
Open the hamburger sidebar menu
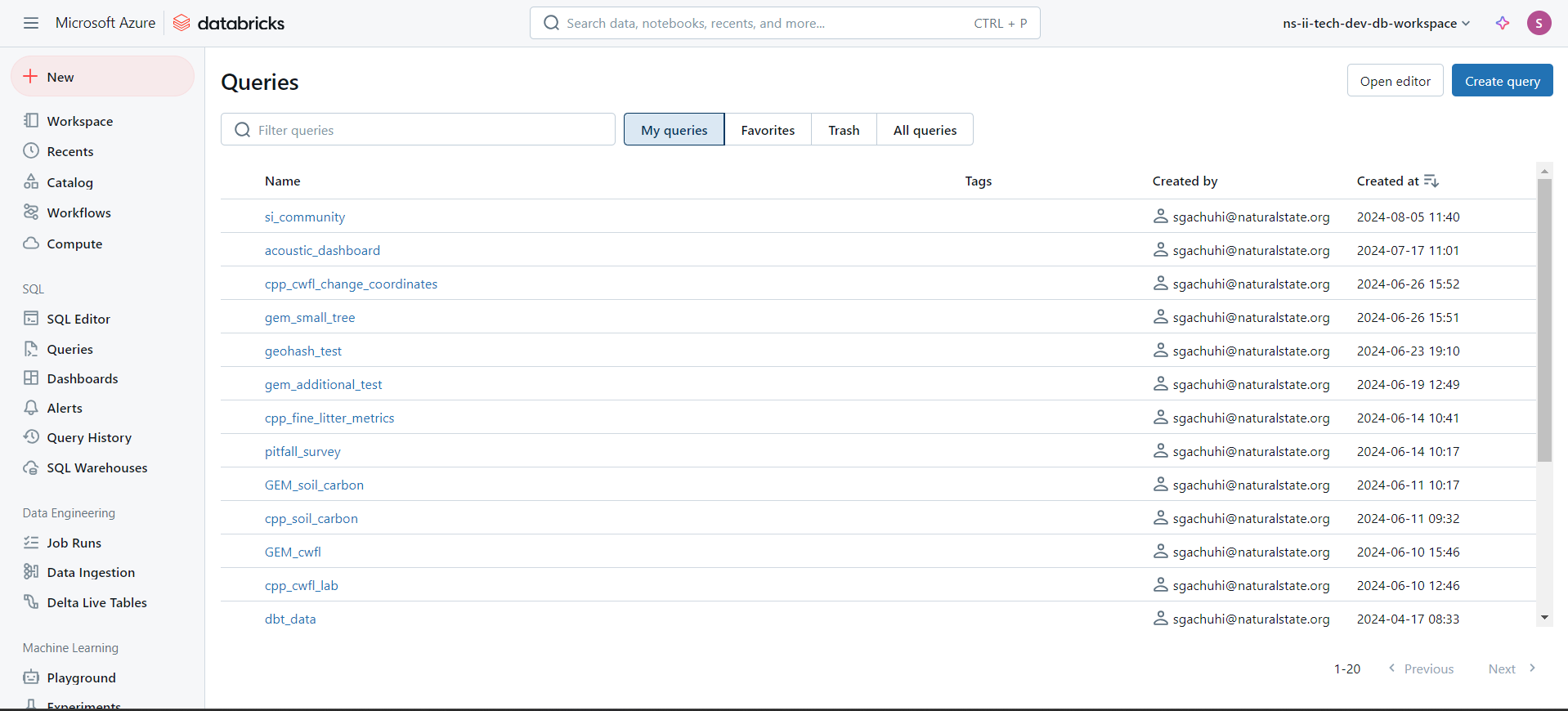click(x=31, y=23)
